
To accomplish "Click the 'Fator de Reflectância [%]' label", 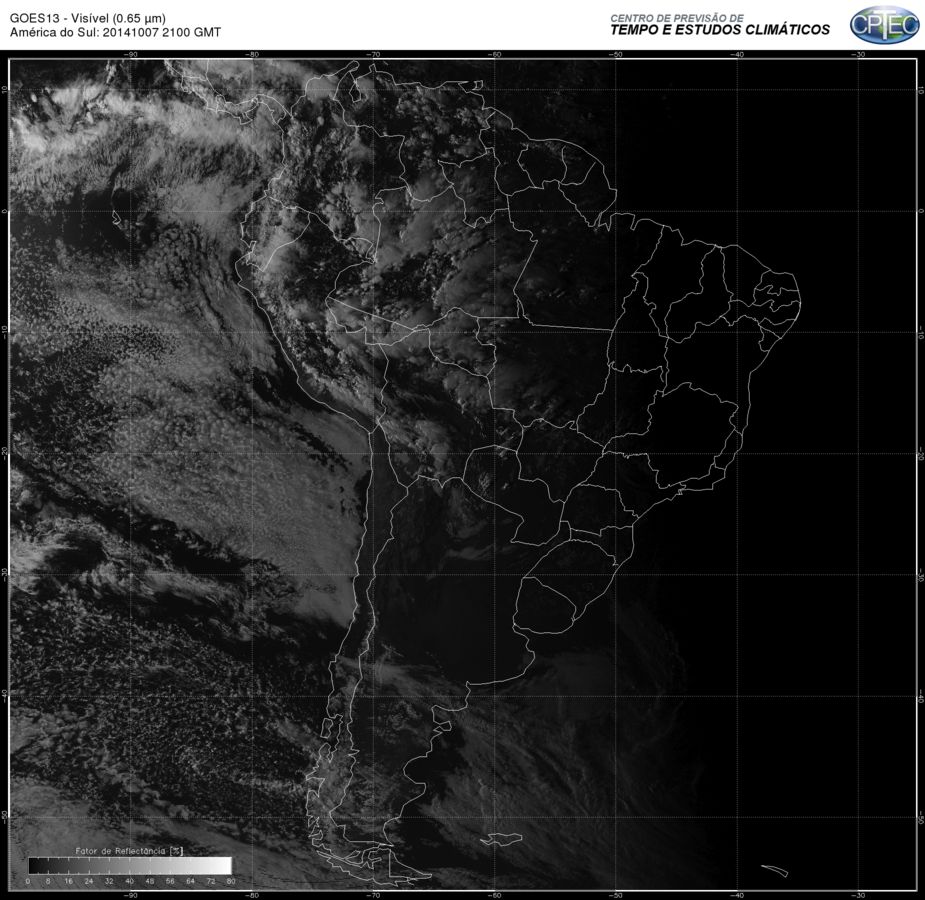I will (x=129, y=851).
